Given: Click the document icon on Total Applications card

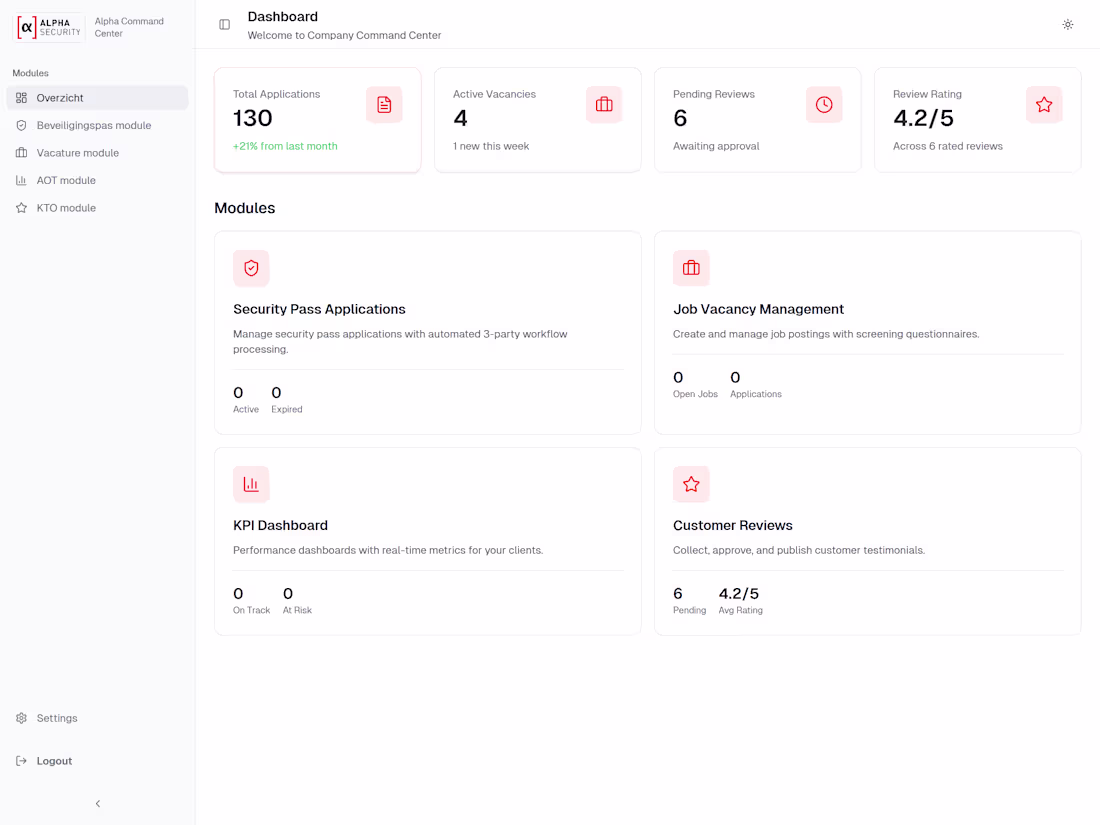Looking at the screenshot, I should 384,104.
